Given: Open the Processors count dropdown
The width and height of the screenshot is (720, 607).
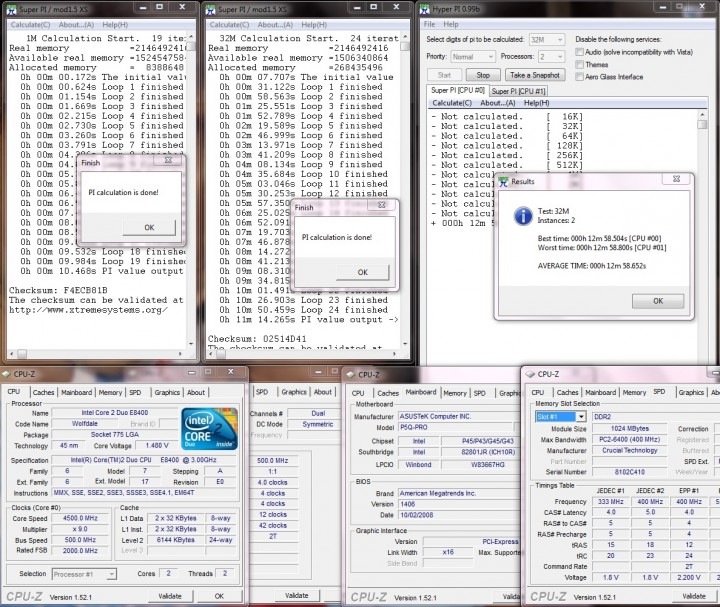Looking at the screenshot, I should [551, 57].
